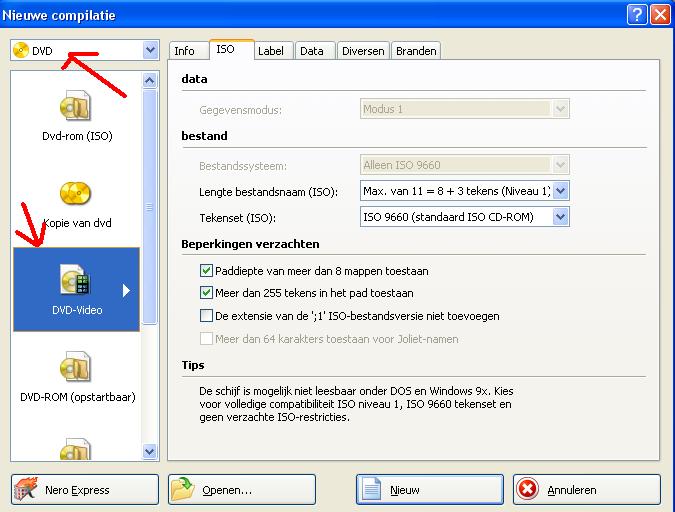Switch to the Info tab
This screenshot has width=675, height=512.
tap(189, 51)
